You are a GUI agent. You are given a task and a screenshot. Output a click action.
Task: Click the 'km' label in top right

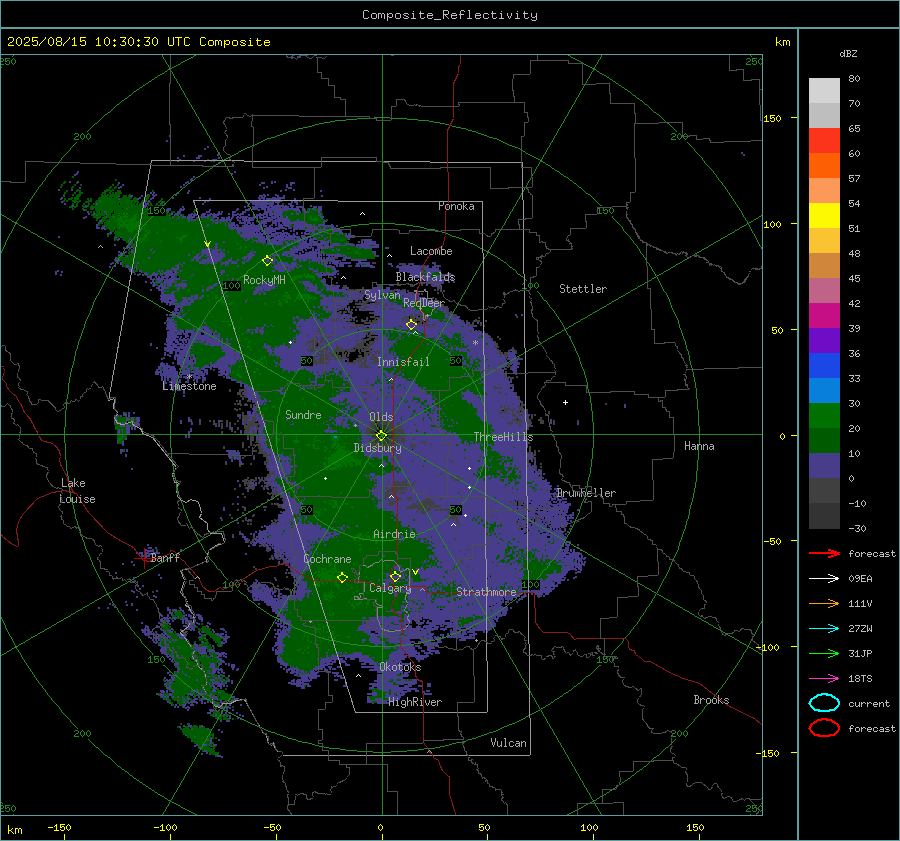[x=782, y=42]
